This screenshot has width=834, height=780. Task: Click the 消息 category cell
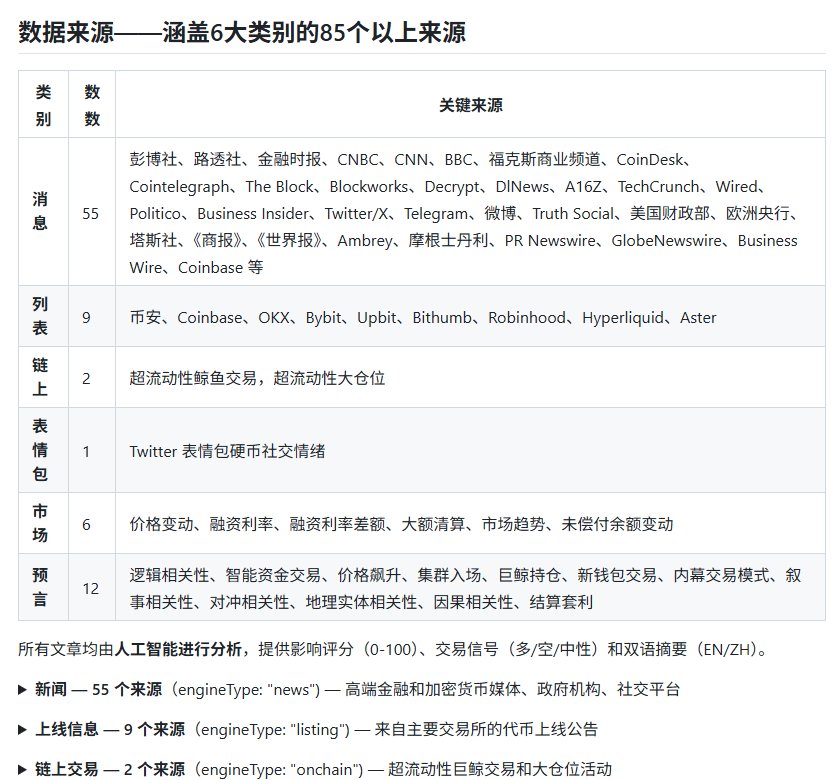click(44, 212)
